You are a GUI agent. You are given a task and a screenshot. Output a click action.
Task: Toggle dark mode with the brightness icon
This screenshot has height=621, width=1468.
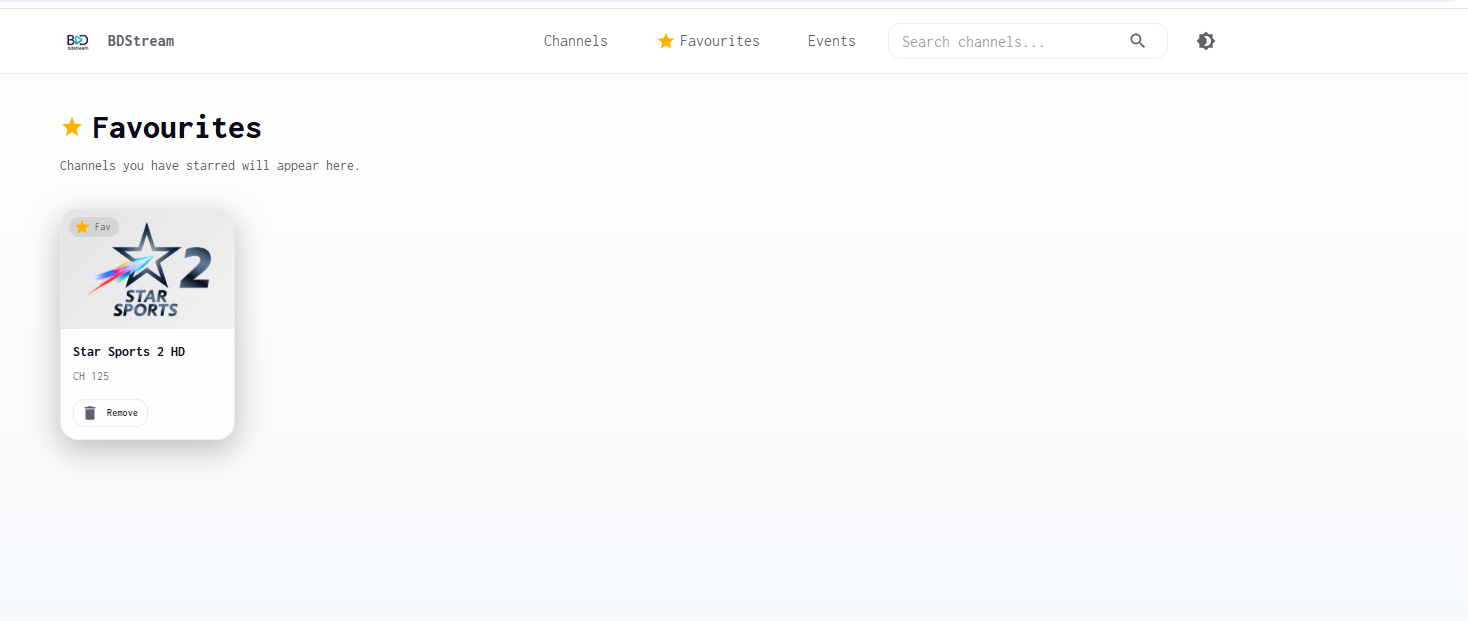pos(1206,41)
